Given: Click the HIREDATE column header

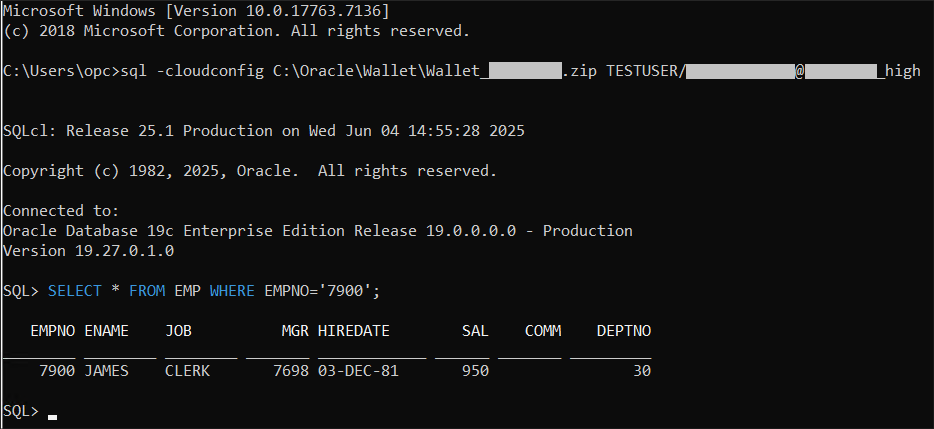Looking at the screenshot, I should pos(354,331).
